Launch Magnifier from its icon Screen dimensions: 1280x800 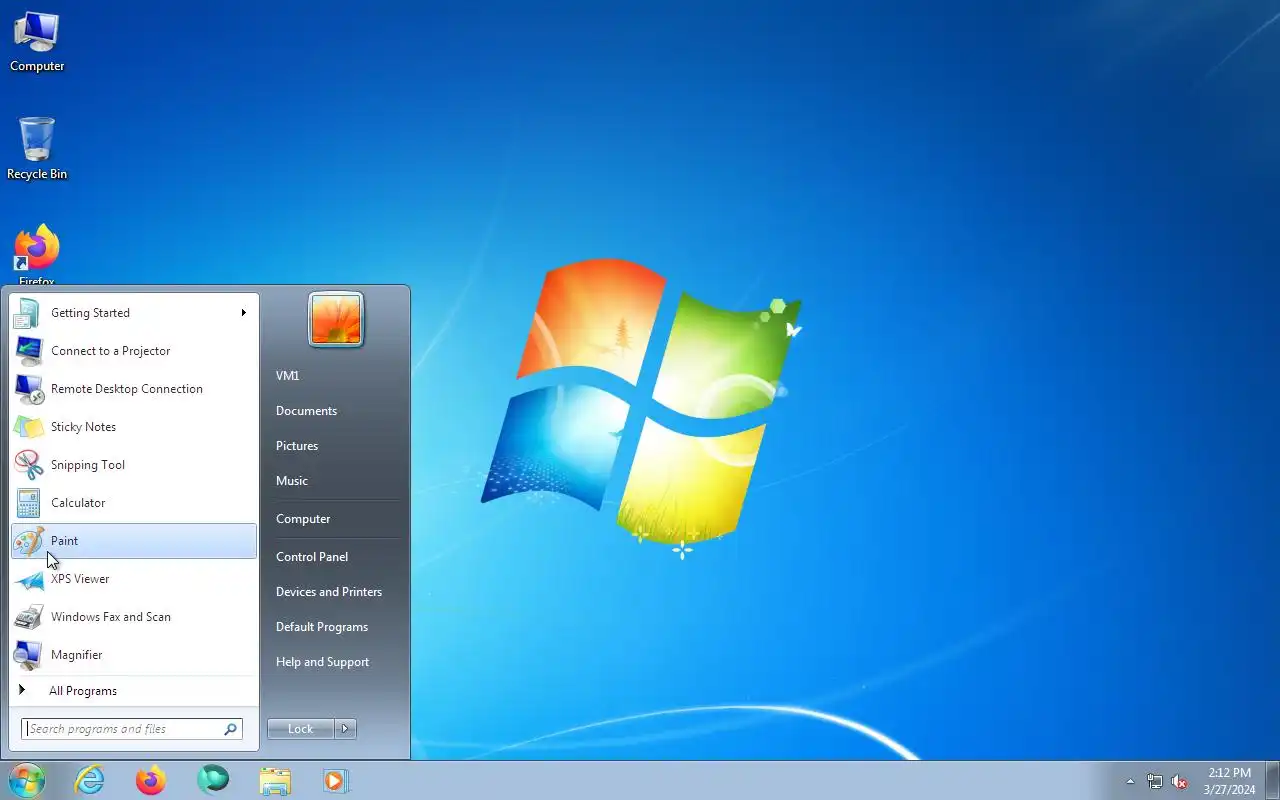pyautogui.click(x=28, y=655)
